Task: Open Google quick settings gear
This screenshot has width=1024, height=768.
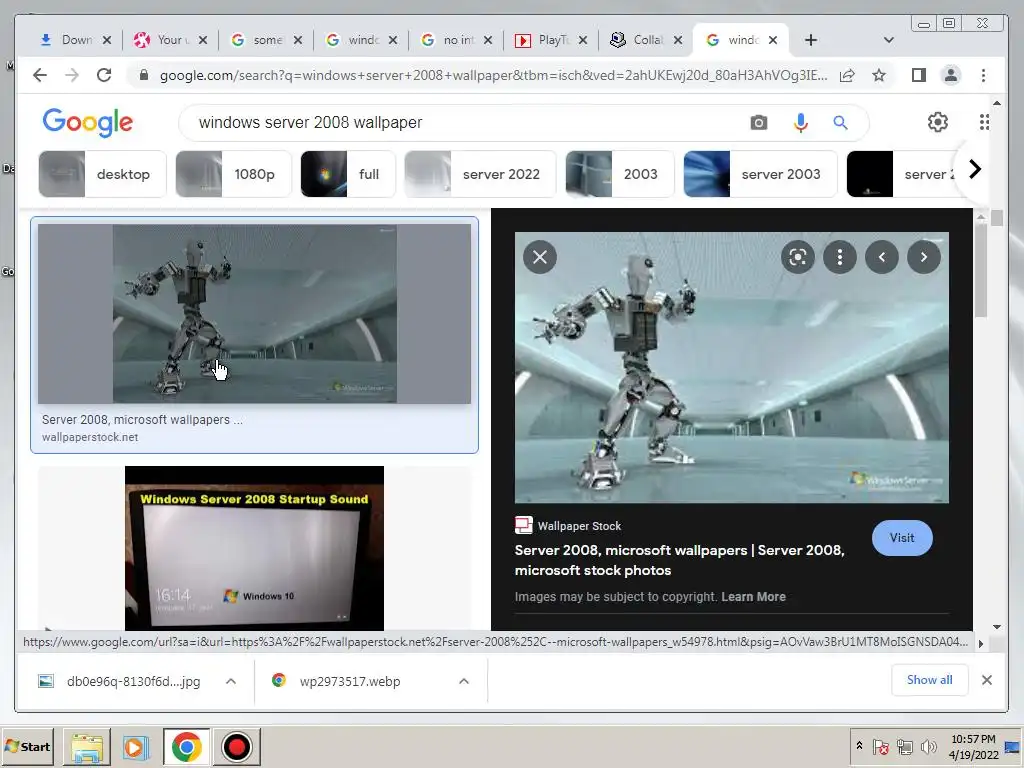Action: 938,122
